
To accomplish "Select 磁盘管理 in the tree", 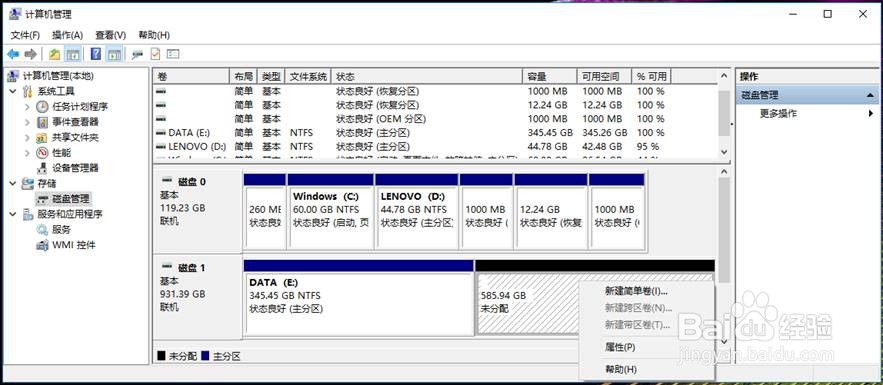I will [x=70, y=199].
